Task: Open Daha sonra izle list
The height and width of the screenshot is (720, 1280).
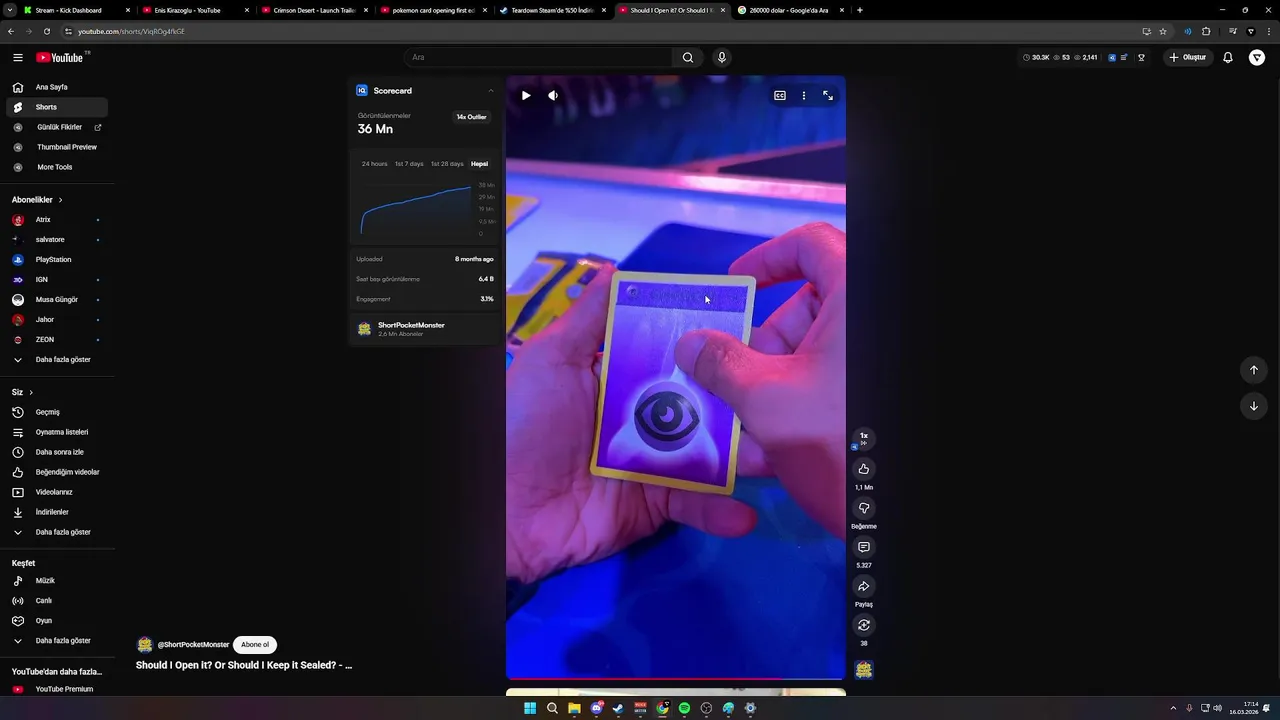Action: [x=57, y=452]
